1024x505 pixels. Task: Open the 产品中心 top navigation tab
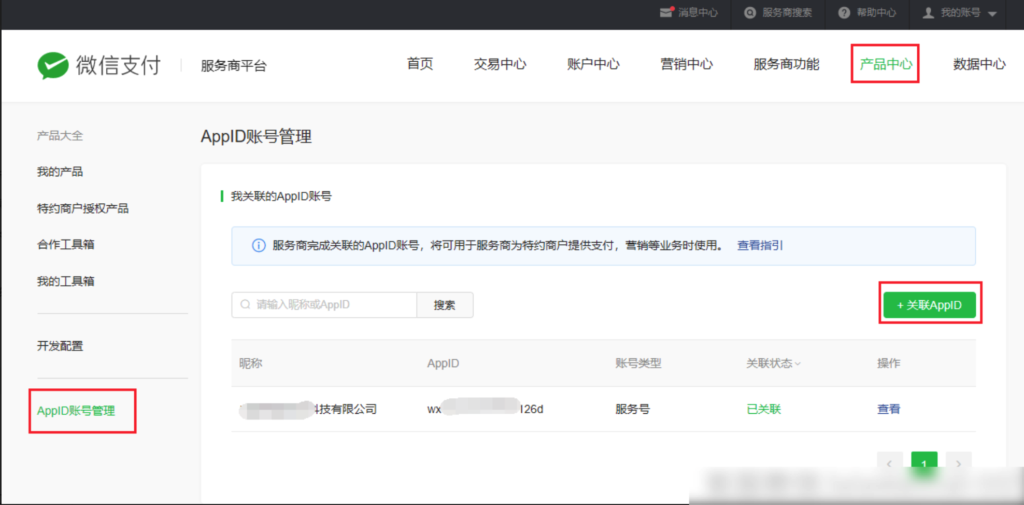pos(885,64)
